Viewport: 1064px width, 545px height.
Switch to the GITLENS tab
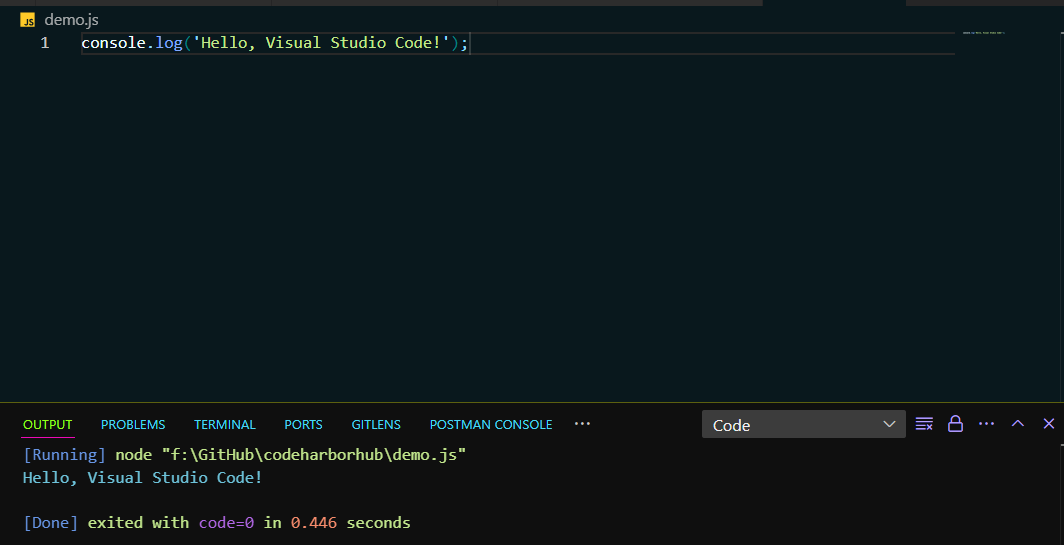point(376,425)
